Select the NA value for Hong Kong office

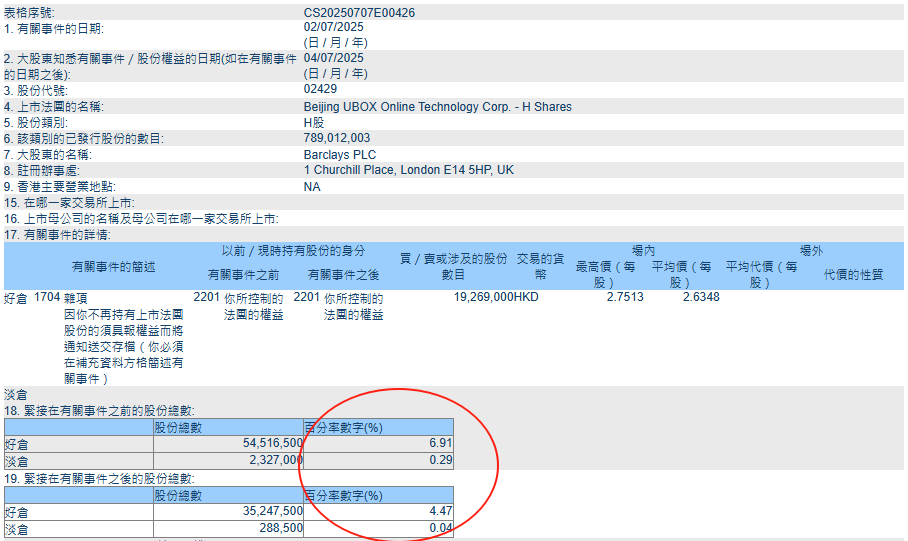point(312,187)
